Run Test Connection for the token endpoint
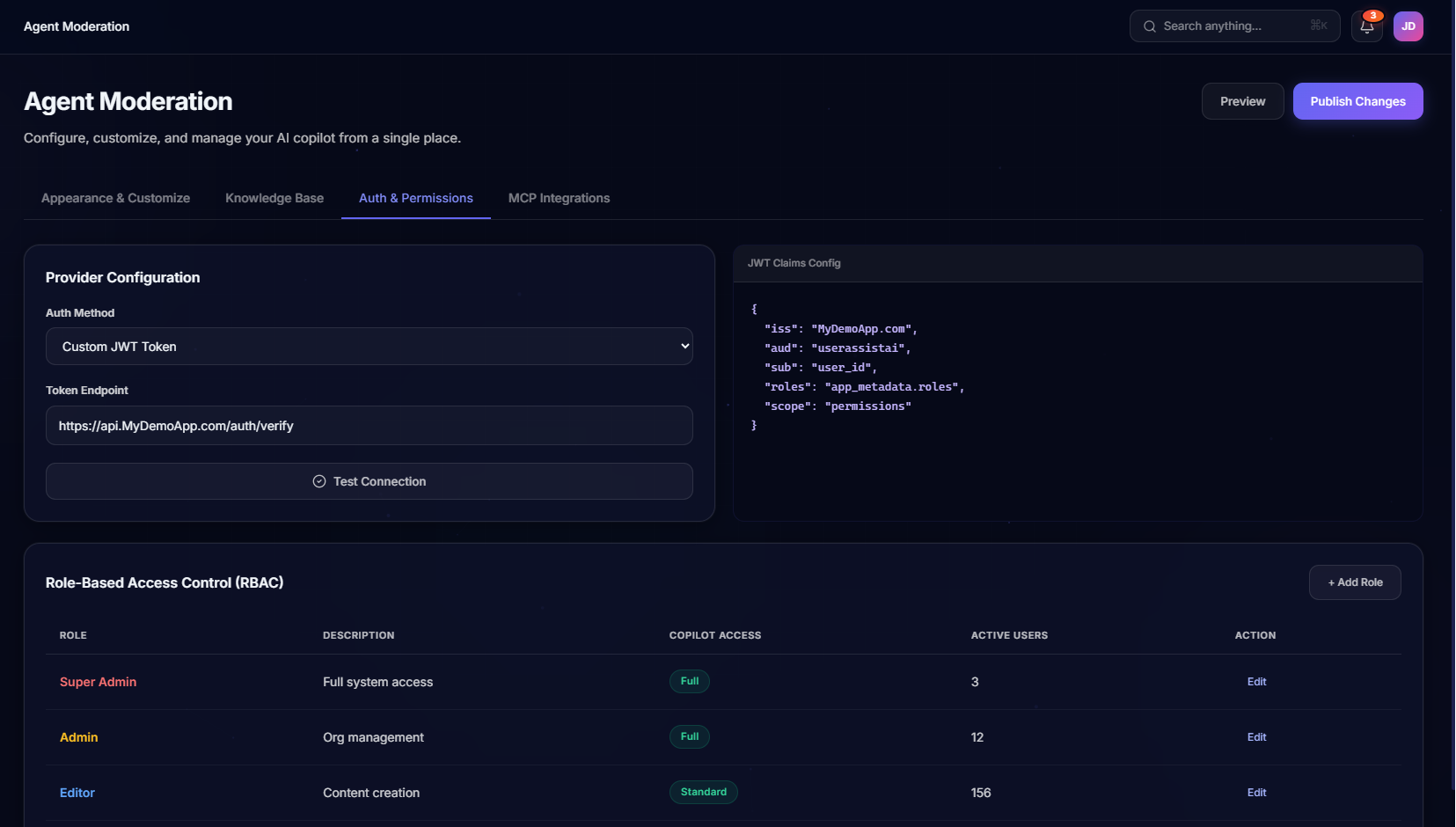The width and height of the screenshot is (1456, 827). pos(369,481)
